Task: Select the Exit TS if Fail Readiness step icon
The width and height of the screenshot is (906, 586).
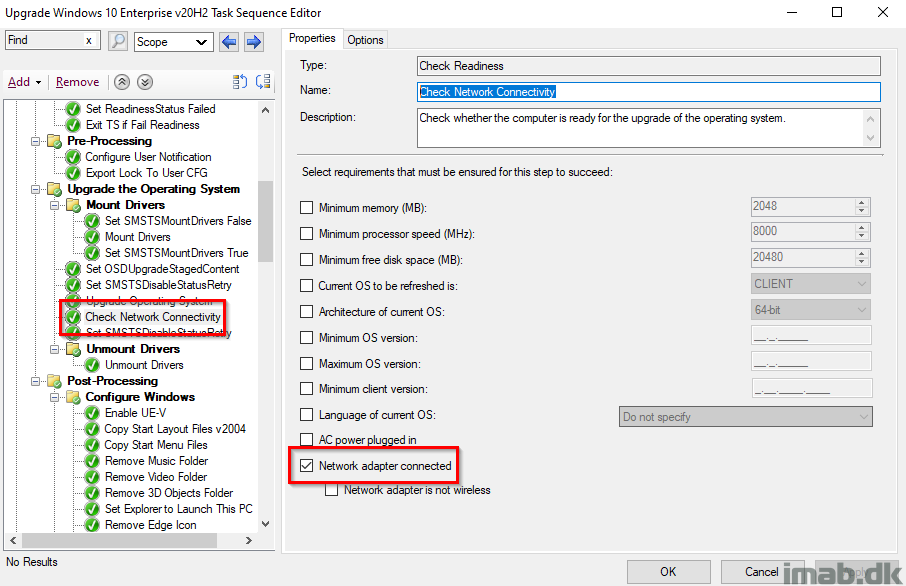Action: tap(73, 125)
